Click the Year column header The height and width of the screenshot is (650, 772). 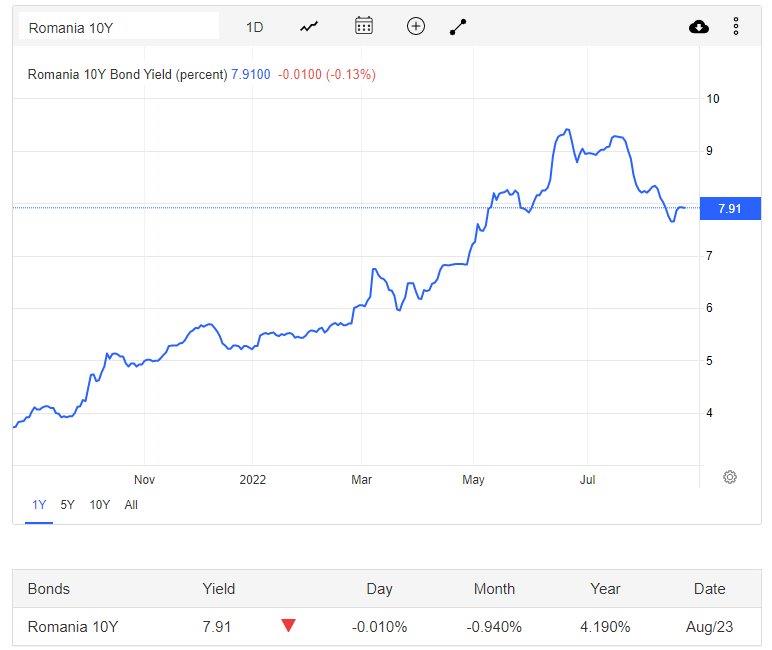(x=605, y=589)
